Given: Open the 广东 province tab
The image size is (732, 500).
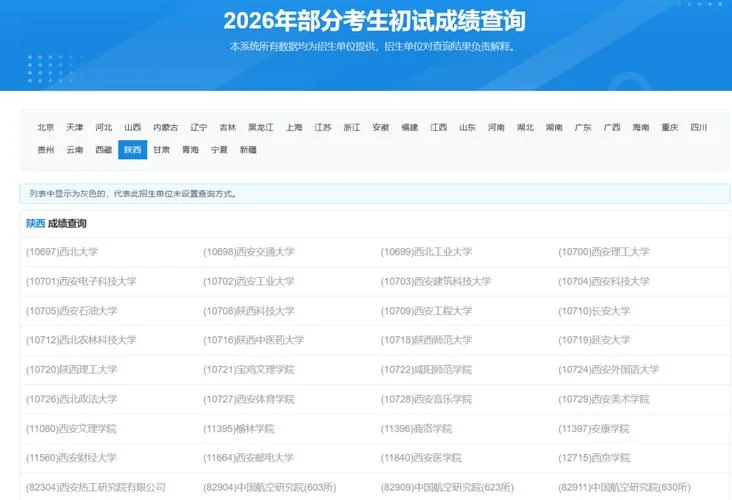Looking at the screenshot, I should coord(583,127).
